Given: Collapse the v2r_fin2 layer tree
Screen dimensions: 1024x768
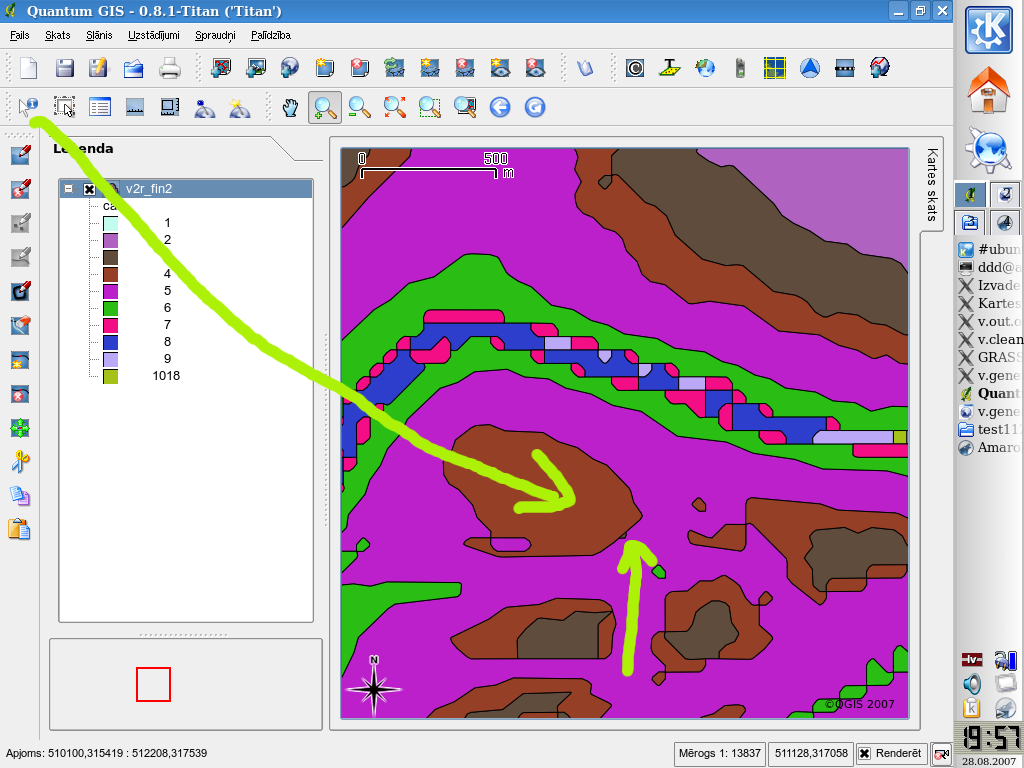Looking at the screenshot, I should tap(69, 189).
